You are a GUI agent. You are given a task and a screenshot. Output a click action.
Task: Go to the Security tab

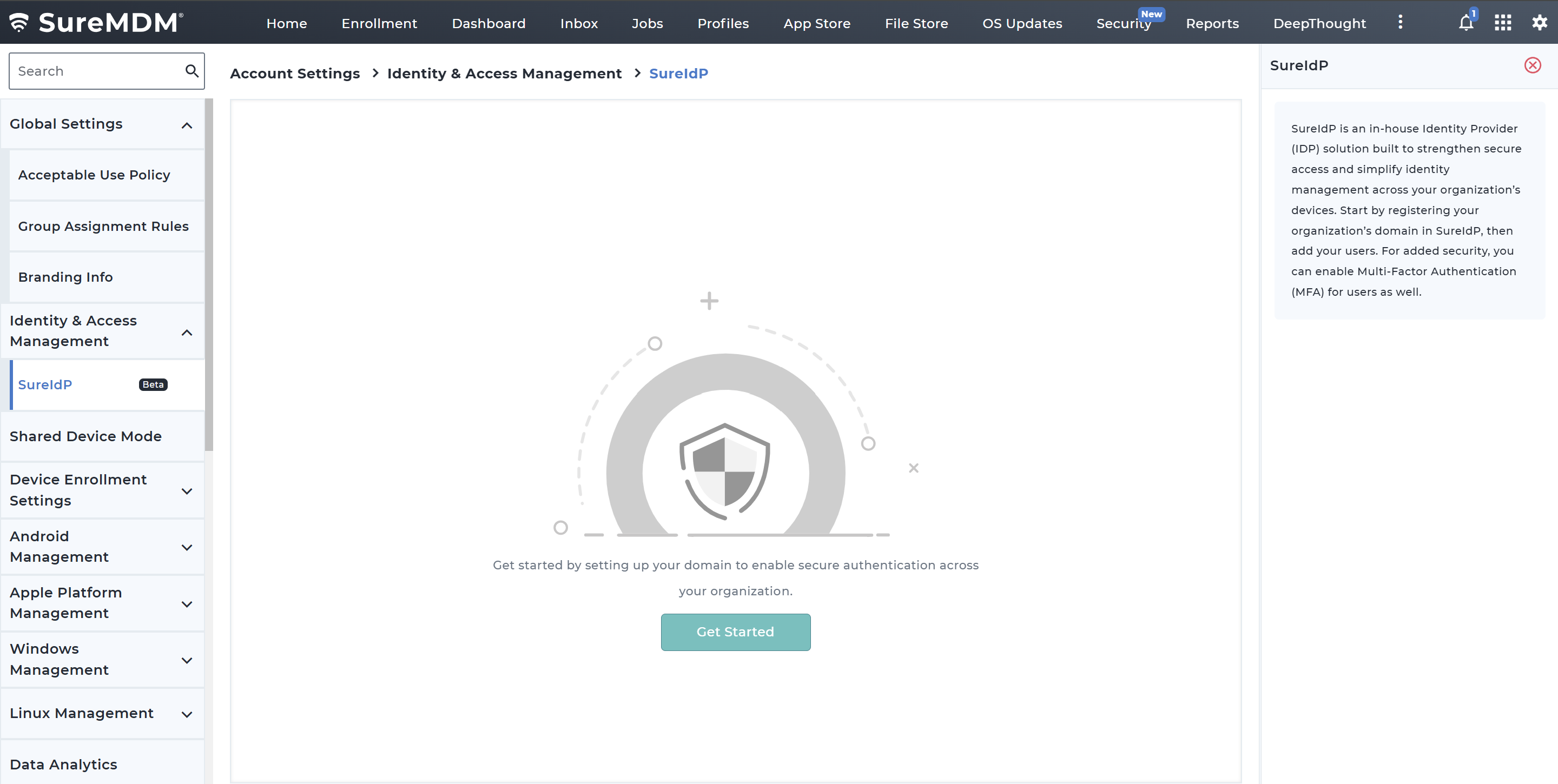point(1123,24)
